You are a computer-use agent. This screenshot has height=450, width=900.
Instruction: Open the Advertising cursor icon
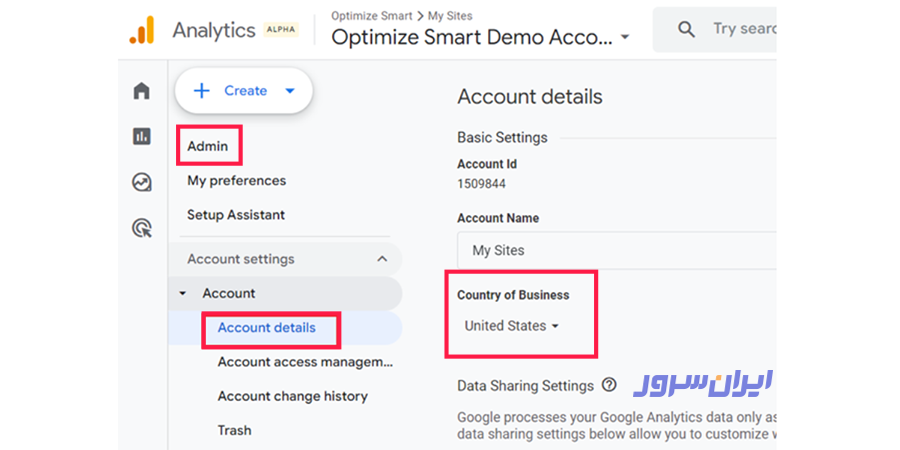(x=141, y=228)
